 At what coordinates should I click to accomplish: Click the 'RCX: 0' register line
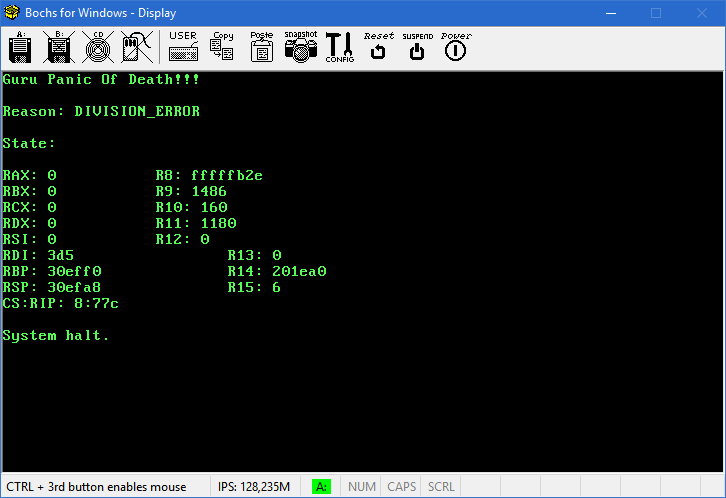click(x=29, y=207)
